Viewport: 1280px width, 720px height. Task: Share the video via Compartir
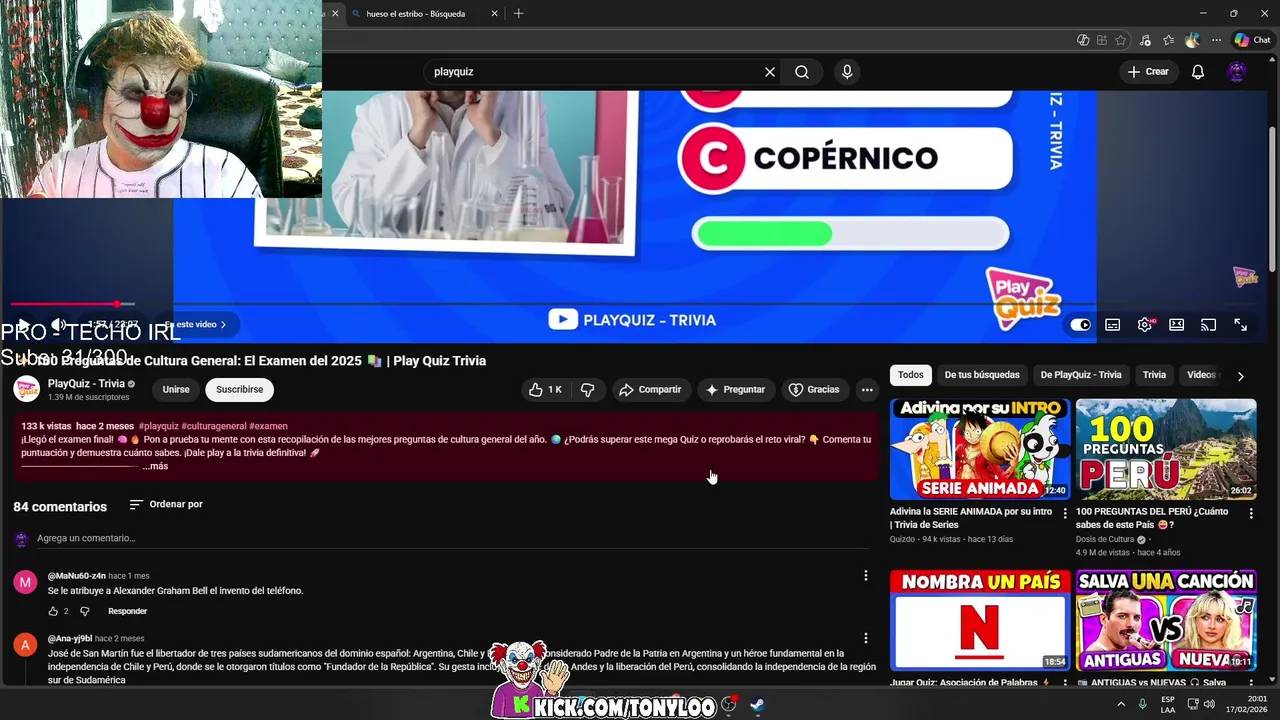649,390
